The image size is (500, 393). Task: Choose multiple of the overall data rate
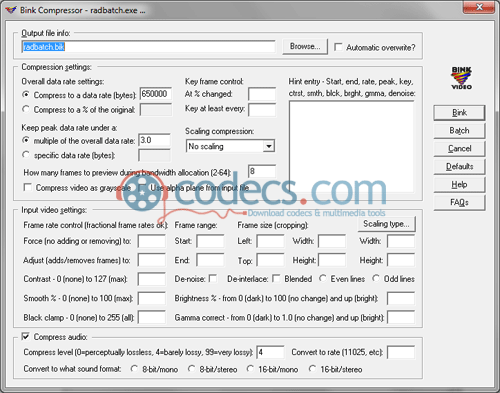[26, 140]
